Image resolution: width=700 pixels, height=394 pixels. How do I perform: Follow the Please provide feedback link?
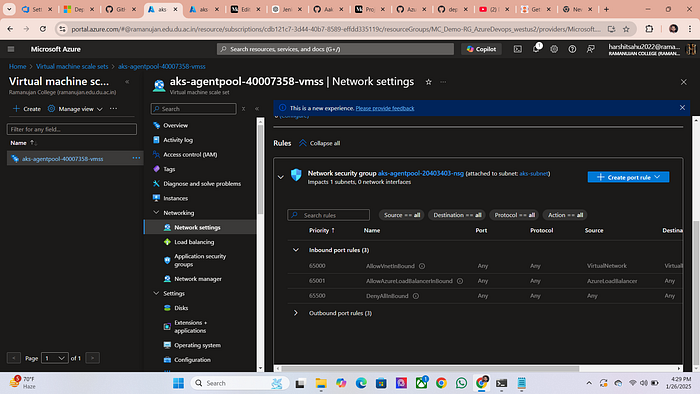coord(385,108)
